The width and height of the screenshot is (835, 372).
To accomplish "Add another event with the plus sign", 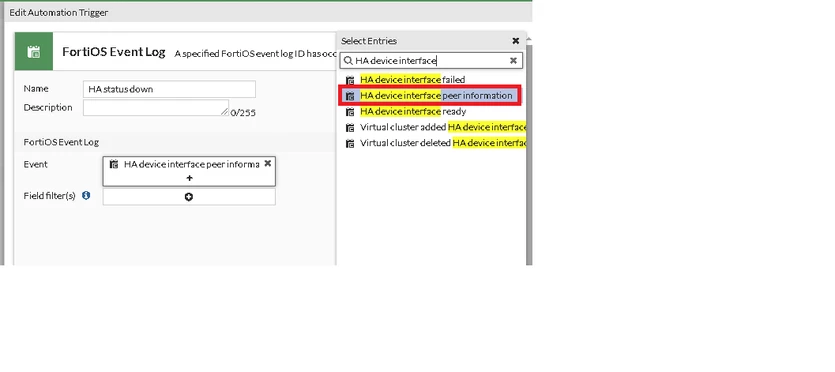I will pos(189,178).
